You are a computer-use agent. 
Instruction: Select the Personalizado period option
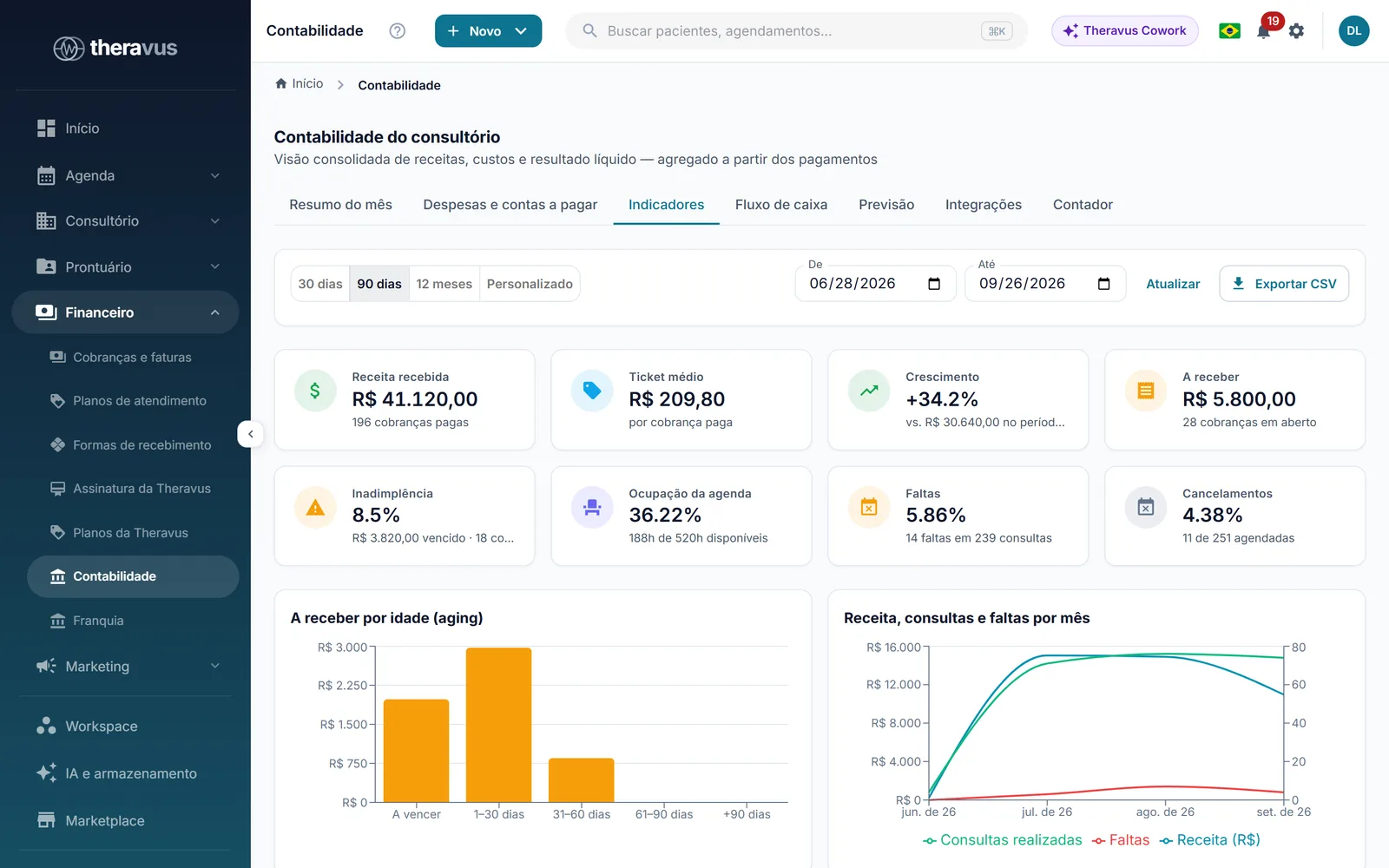530,284
